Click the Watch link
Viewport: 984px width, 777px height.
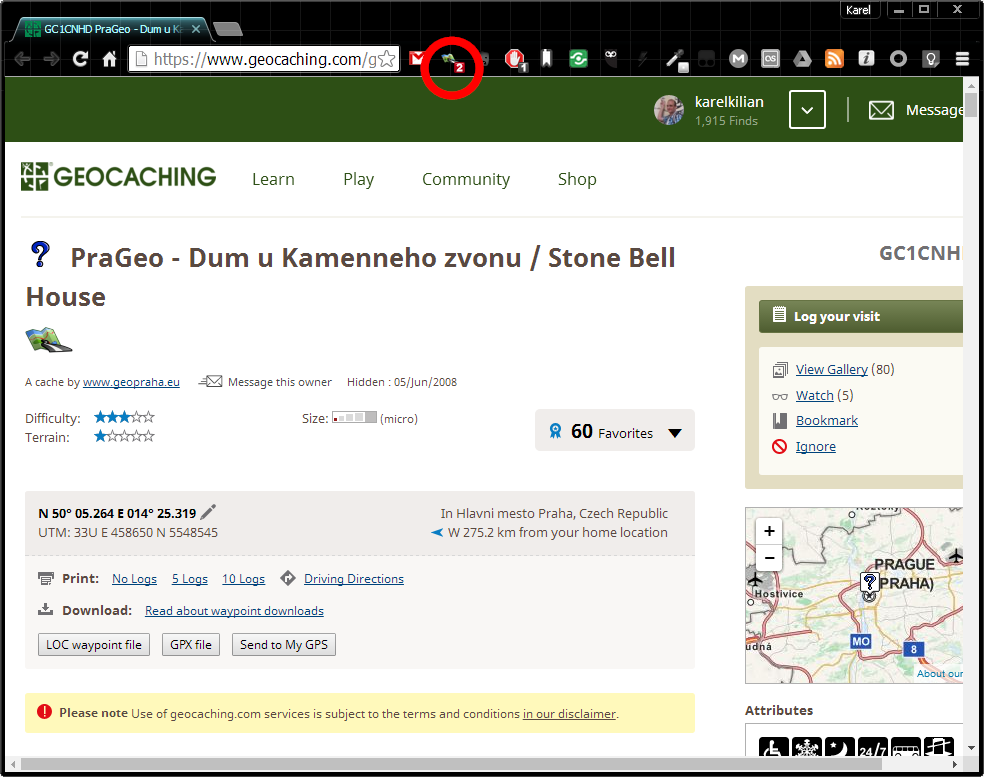815,395
